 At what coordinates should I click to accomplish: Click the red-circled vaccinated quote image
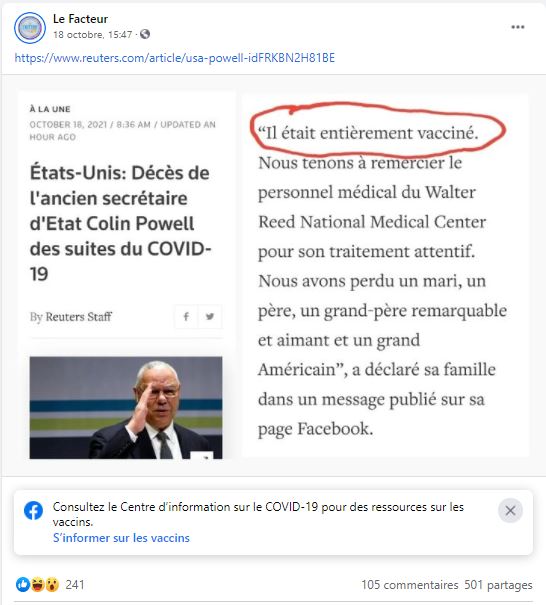[385, 275]
